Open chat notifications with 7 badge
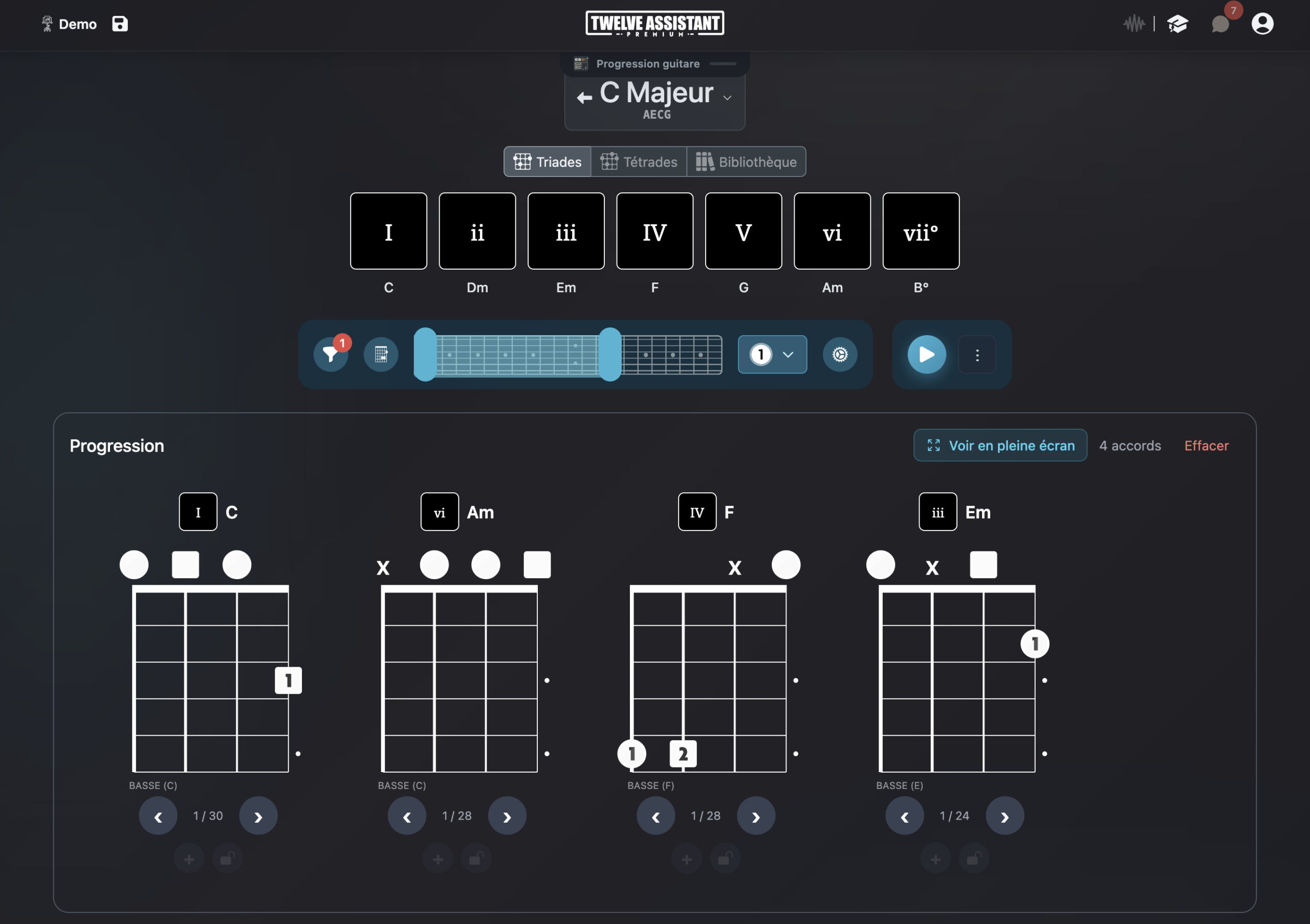 click(x=1220, y=24)
